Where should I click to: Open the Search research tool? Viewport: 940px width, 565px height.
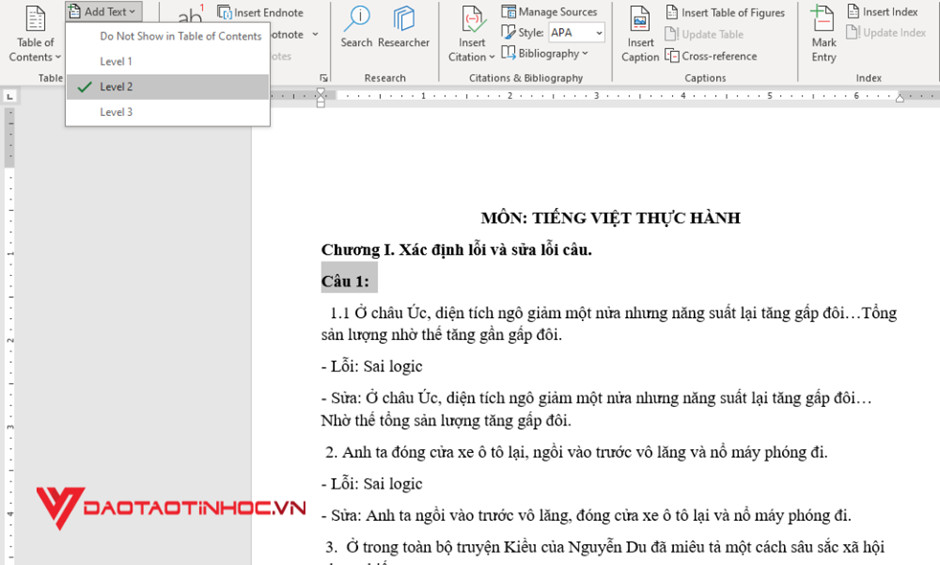coord(357,28)
